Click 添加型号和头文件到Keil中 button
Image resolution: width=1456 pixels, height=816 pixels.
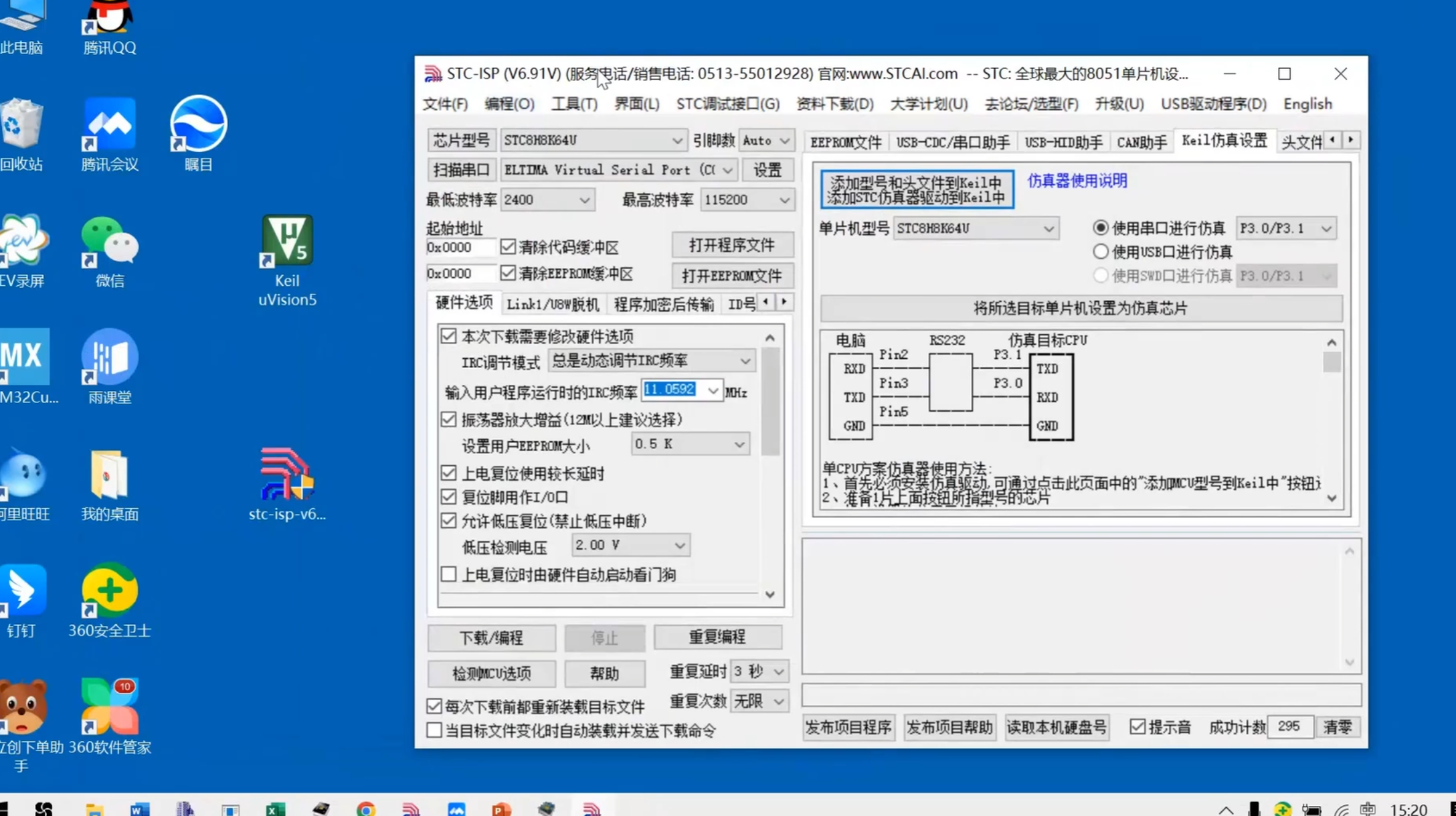point(917,189)
